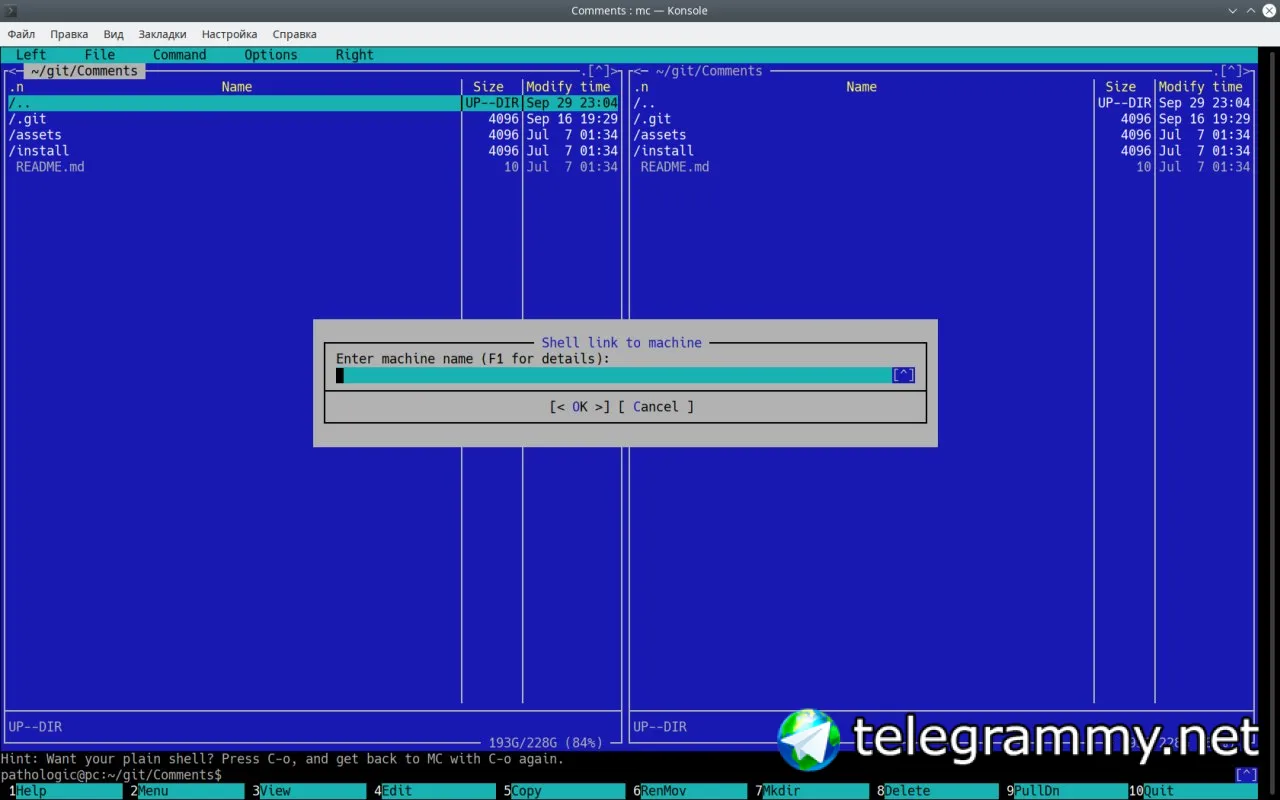This screenshot has height=800, width=1280.
Task: Toggle right panel .n sort indicator
Action: click(x=640, y=87)
